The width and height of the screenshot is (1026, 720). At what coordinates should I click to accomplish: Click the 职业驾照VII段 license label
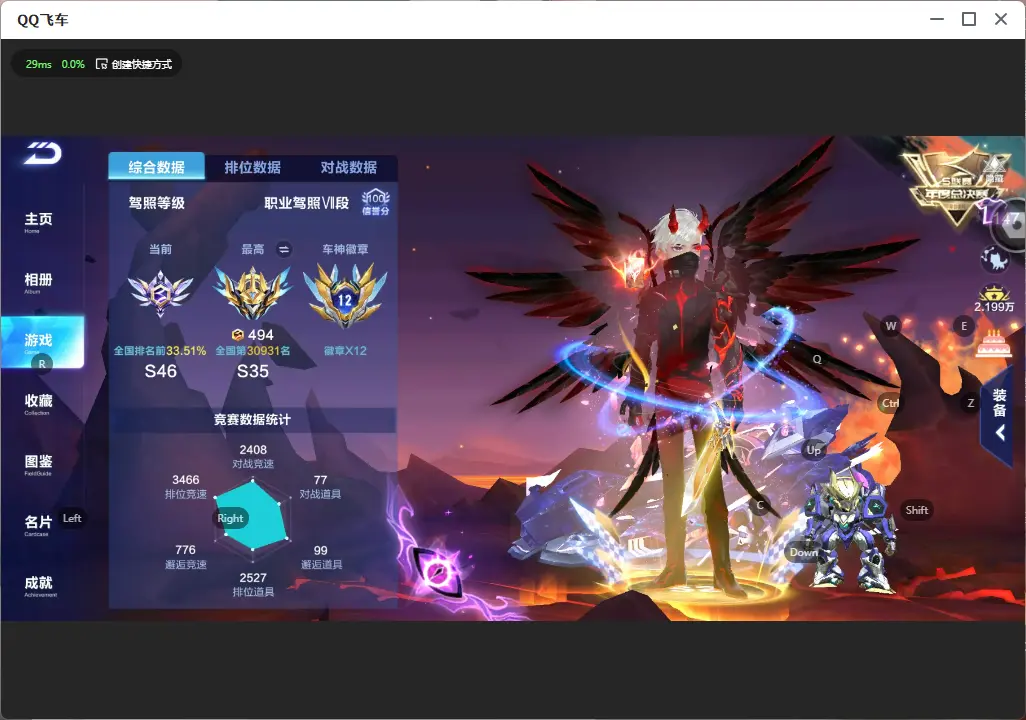(306, 203)
